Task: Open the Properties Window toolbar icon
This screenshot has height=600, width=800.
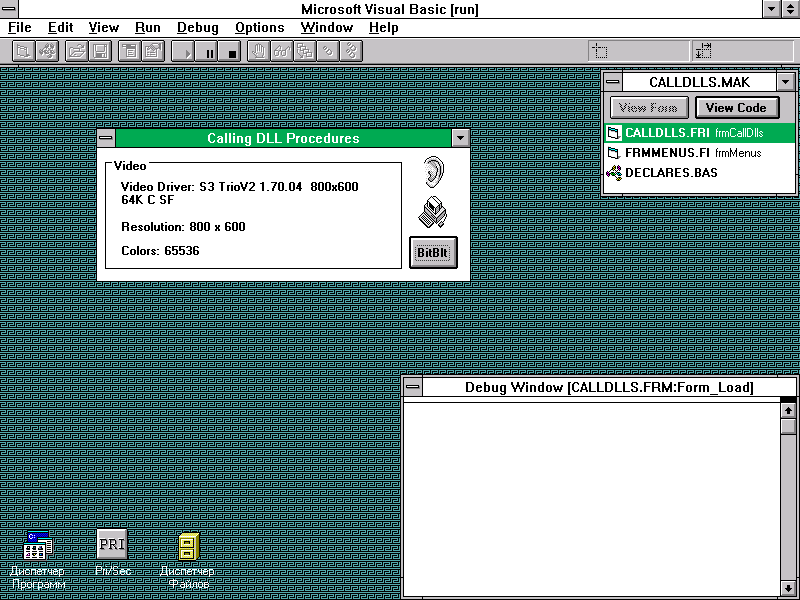Action: (x=153, y=51)
